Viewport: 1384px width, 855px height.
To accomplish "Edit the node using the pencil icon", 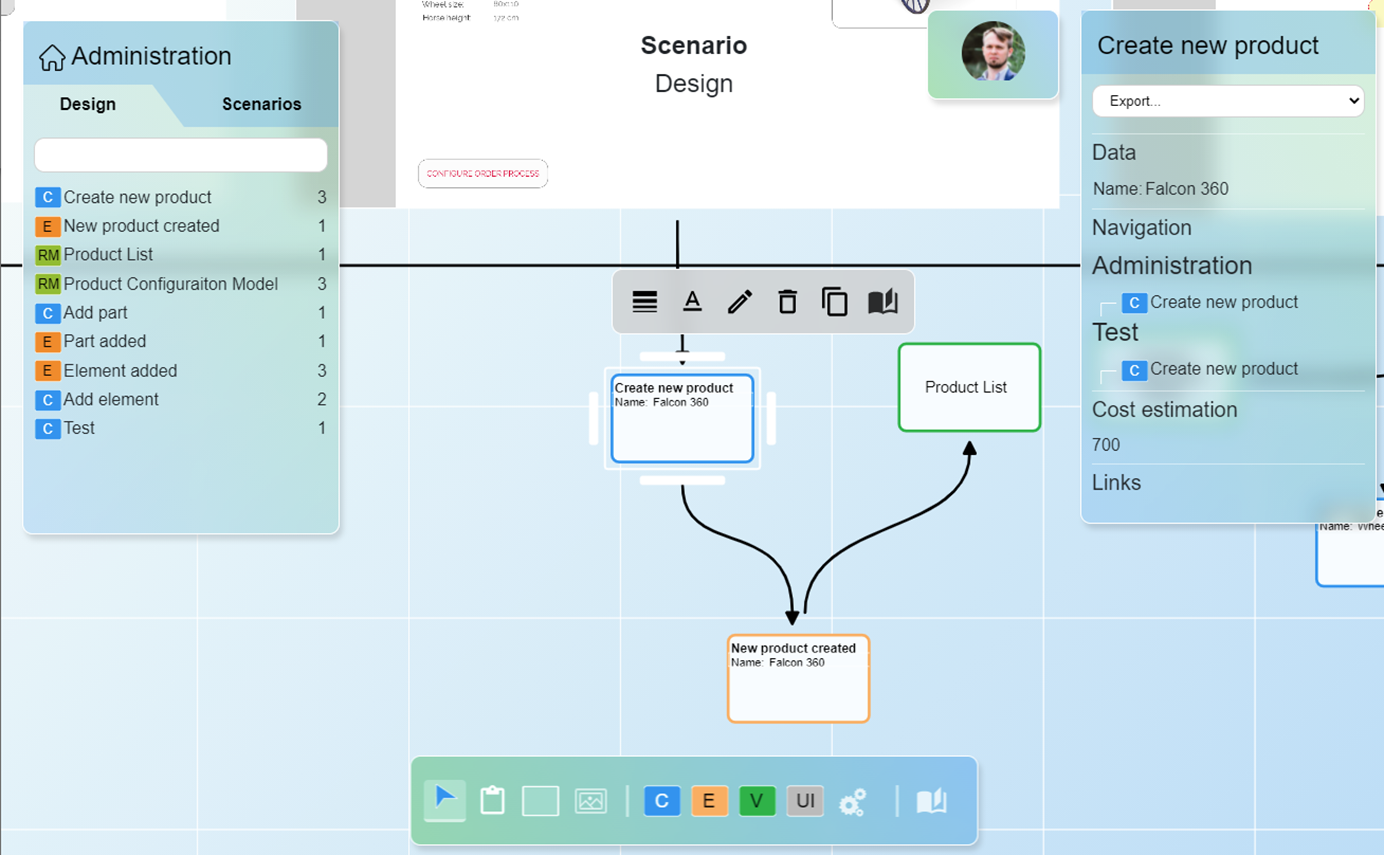I will (x=740, y=301).
